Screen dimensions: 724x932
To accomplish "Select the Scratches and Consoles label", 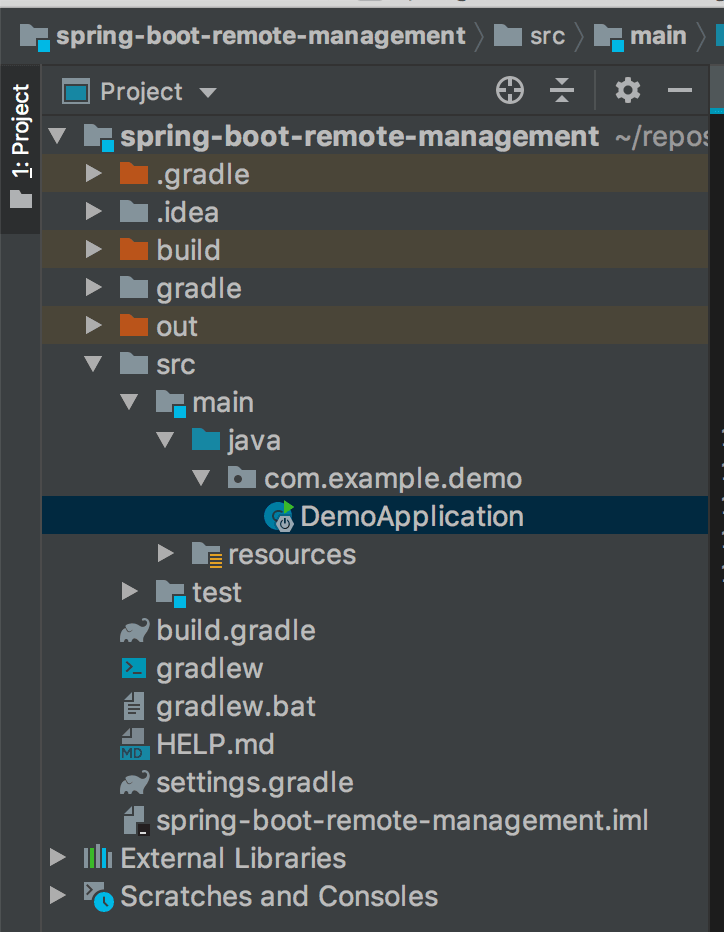I will coord(279,896).
